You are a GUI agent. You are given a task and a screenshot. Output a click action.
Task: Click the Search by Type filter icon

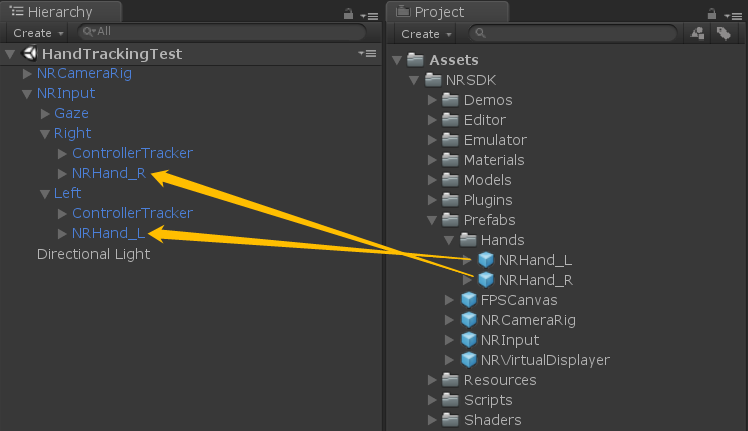[698, 33]
